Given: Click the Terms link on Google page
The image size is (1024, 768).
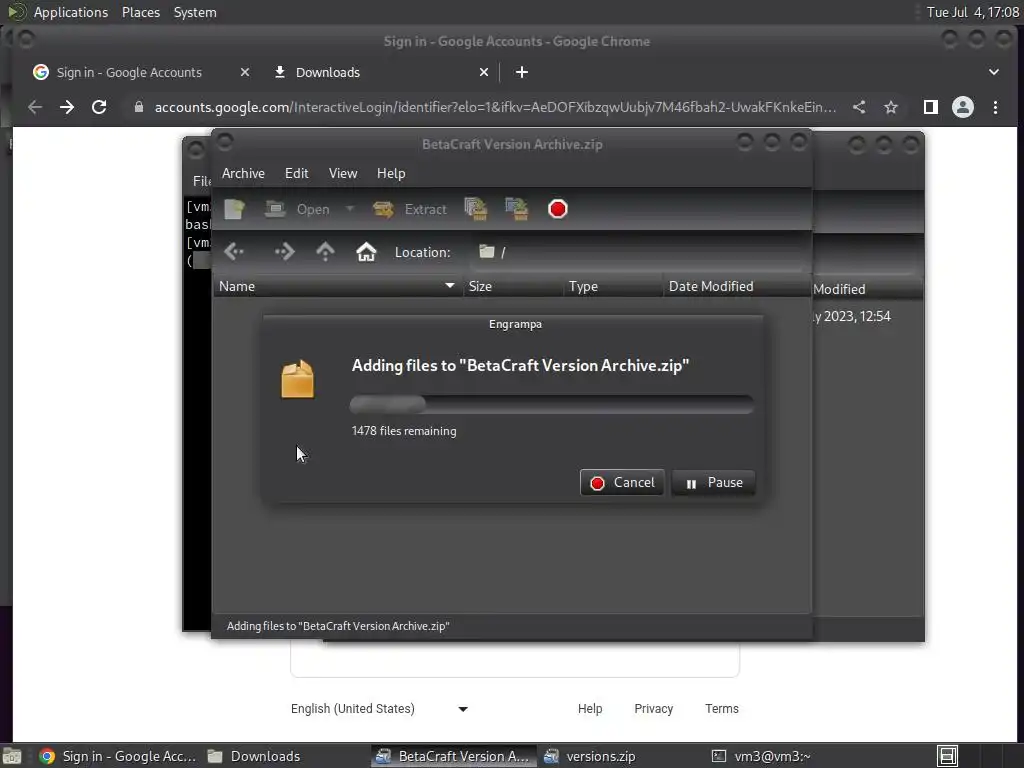Looking at the screenshot, I should 722,709.
